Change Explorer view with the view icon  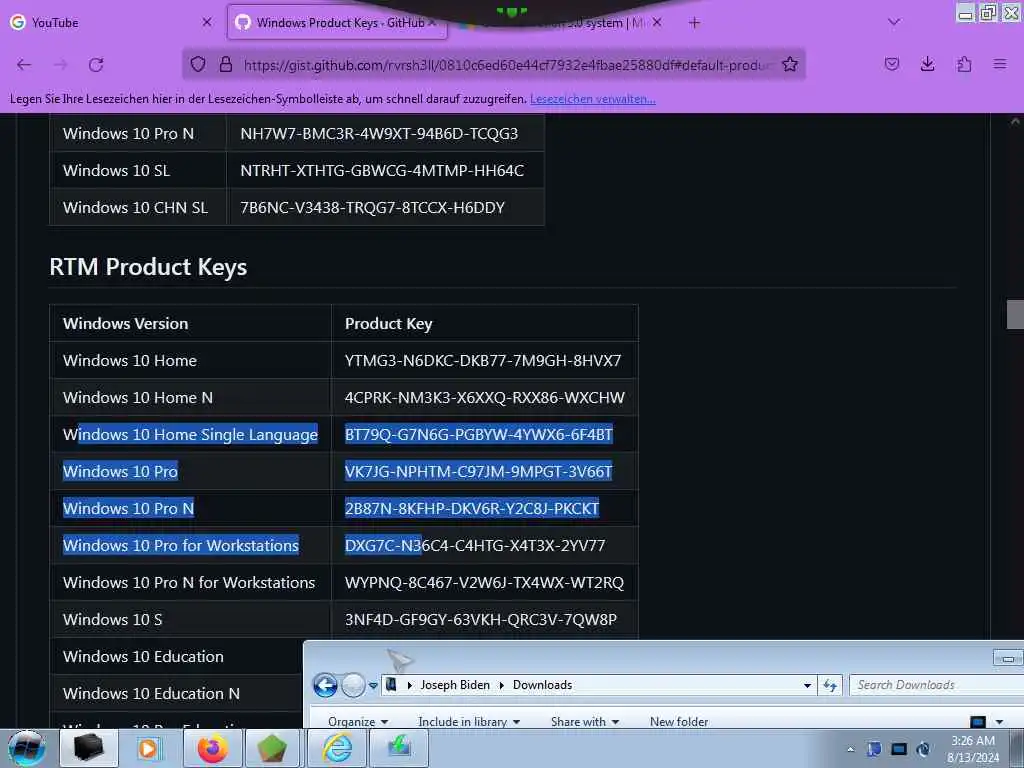[x=978, y=721]
